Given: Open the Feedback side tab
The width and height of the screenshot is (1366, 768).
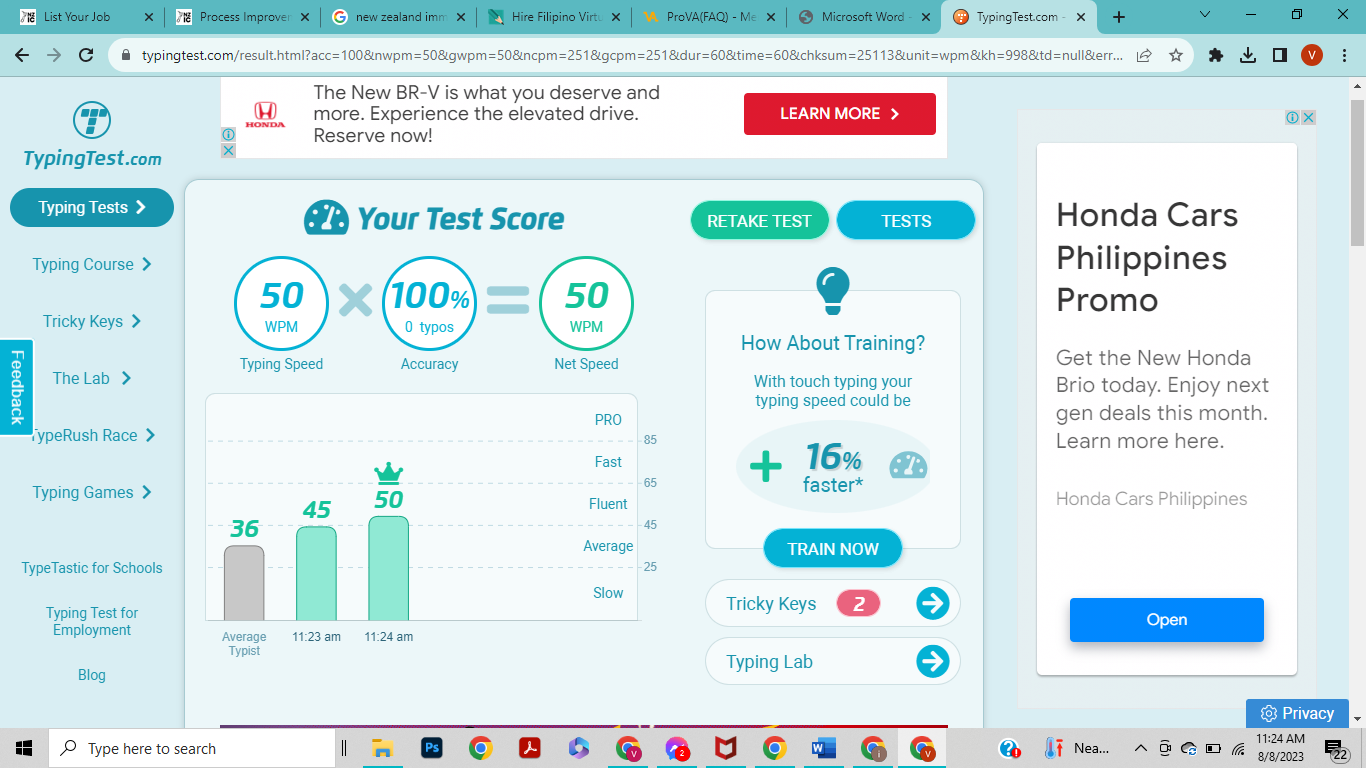Looking at the screenshot, I should click(16, 387).
